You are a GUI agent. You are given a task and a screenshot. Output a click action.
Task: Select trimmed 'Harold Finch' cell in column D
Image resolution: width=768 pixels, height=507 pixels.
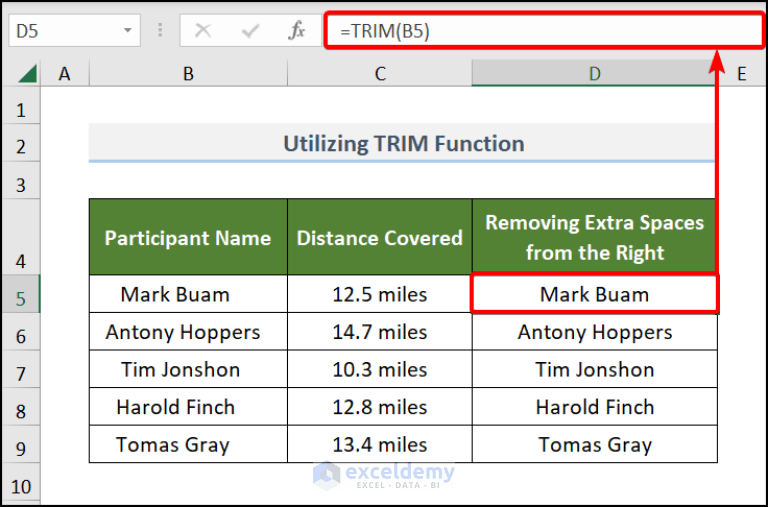point(594,407)
